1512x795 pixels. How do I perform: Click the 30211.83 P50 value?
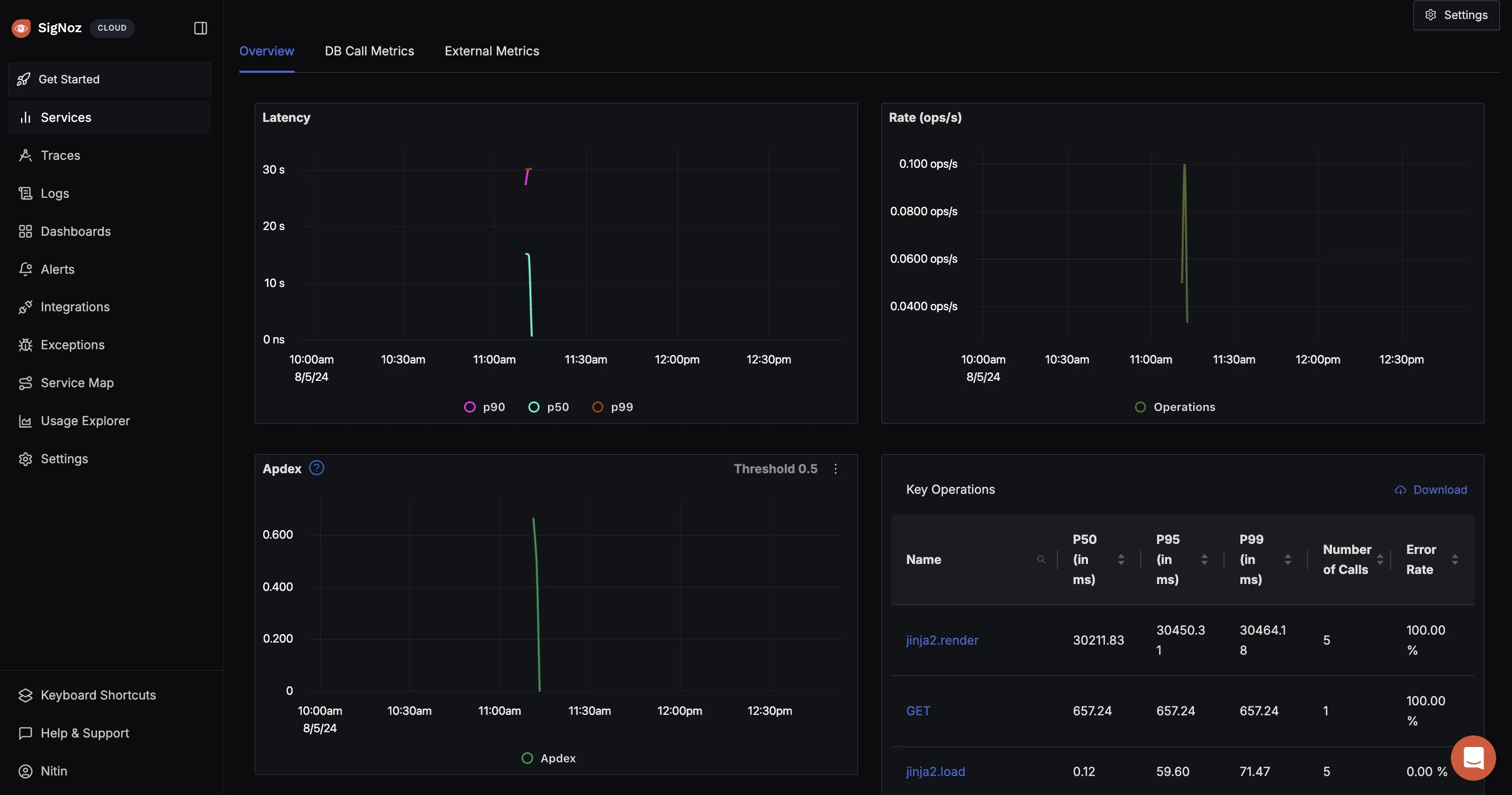click(1098, 640)
